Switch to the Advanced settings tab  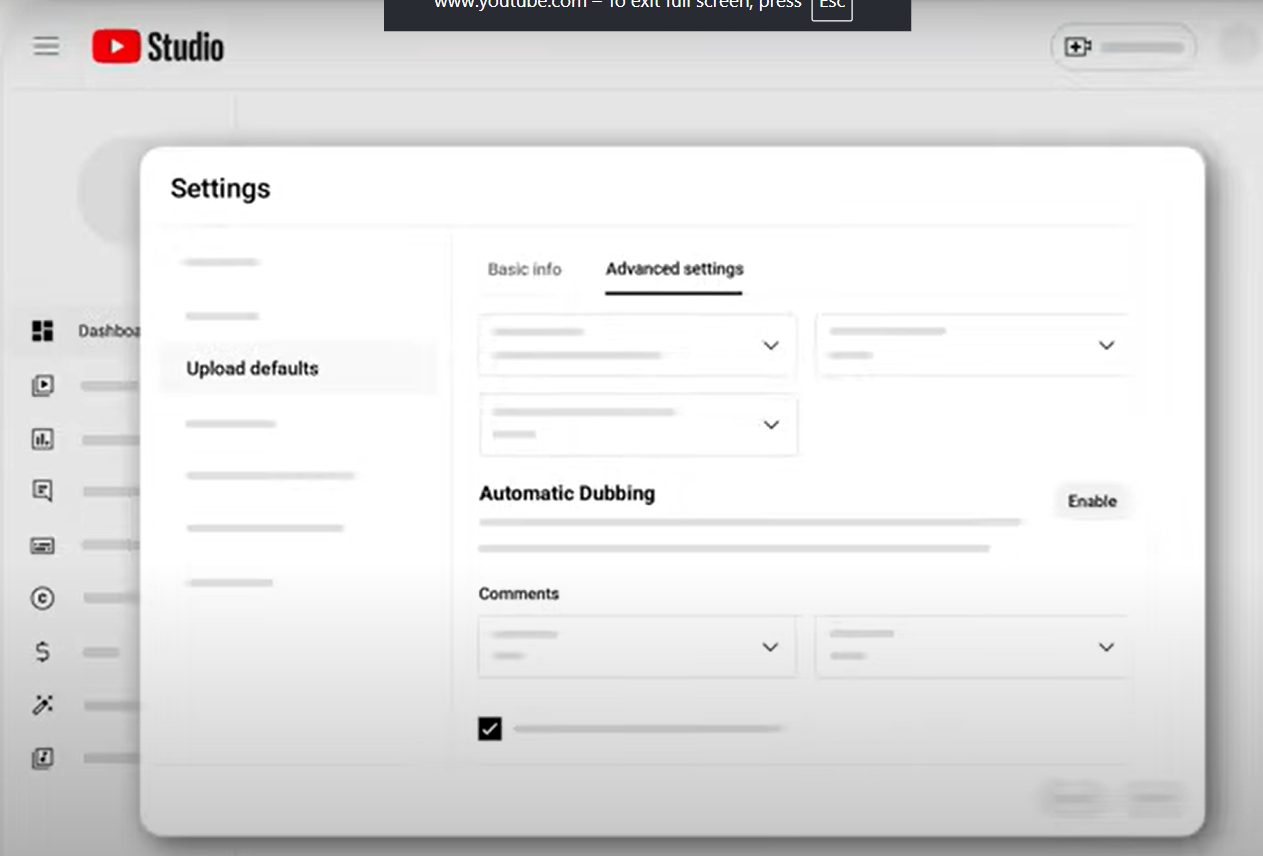[x=673, y=269]
